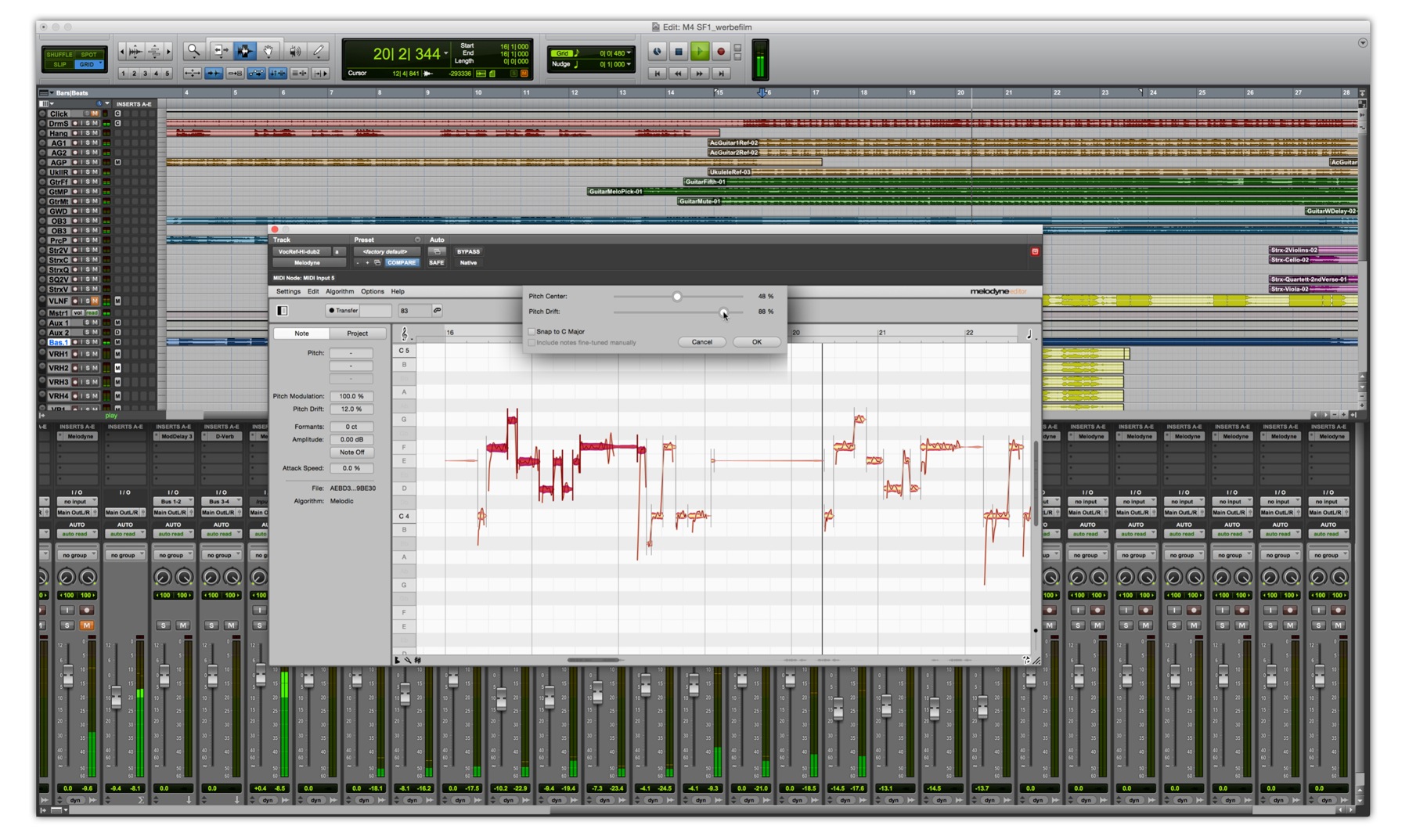Click OK in pitch correction dialog
Viewport: 1409px width, 840px height.
[x=756, y=342]
